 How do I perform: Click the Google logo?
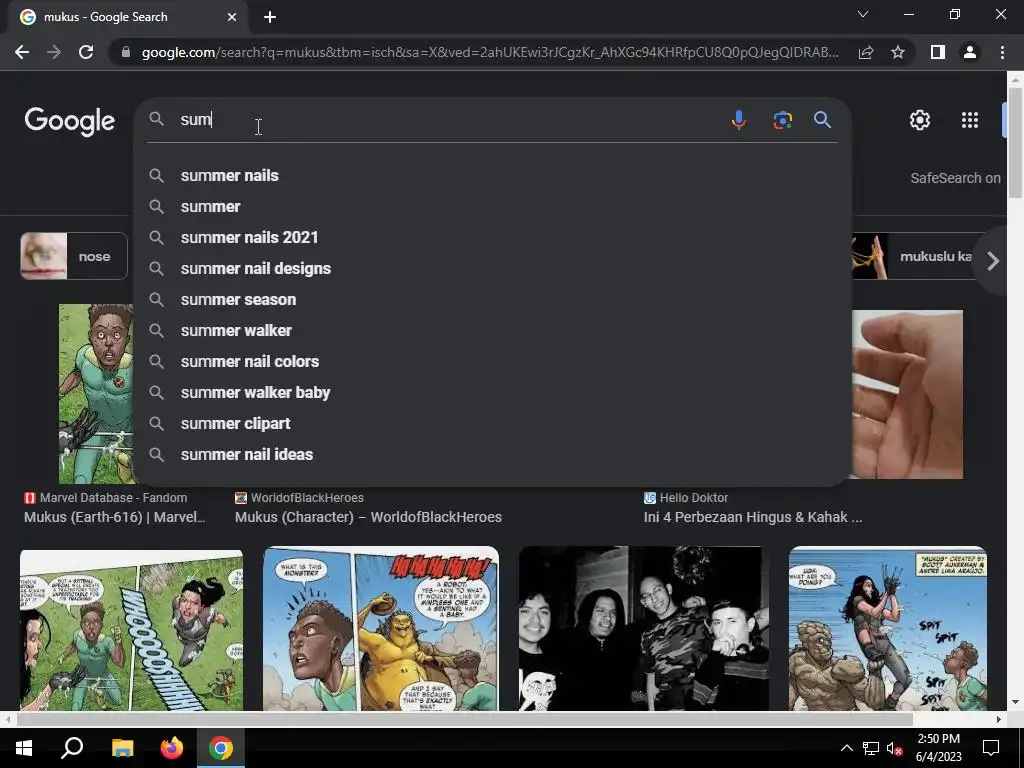coord(70,121)
